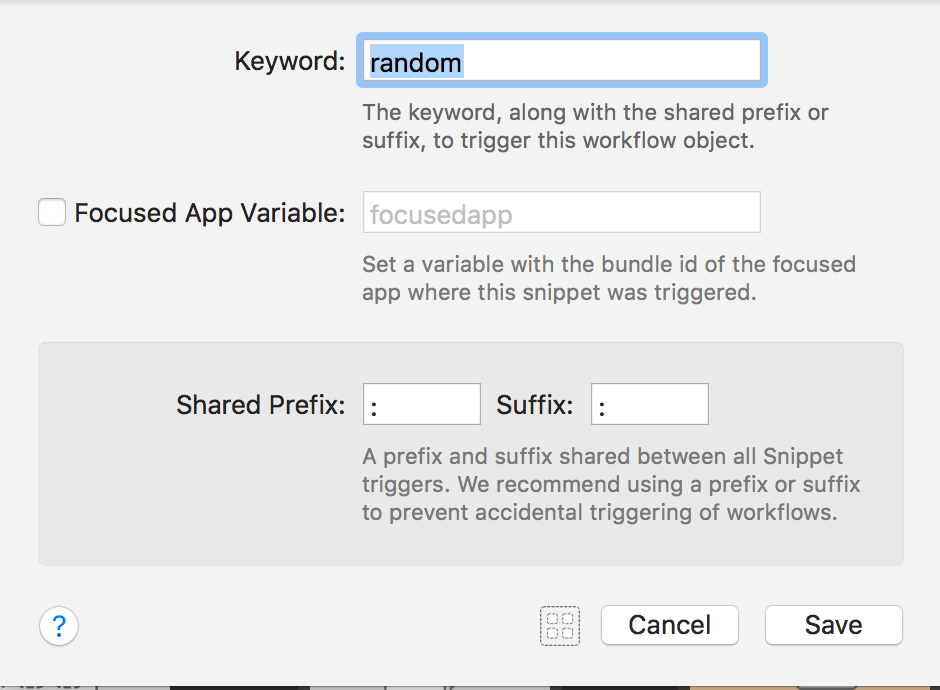
Task: Click the "Focused App Variable:" label text
Action: click(209, 213)
